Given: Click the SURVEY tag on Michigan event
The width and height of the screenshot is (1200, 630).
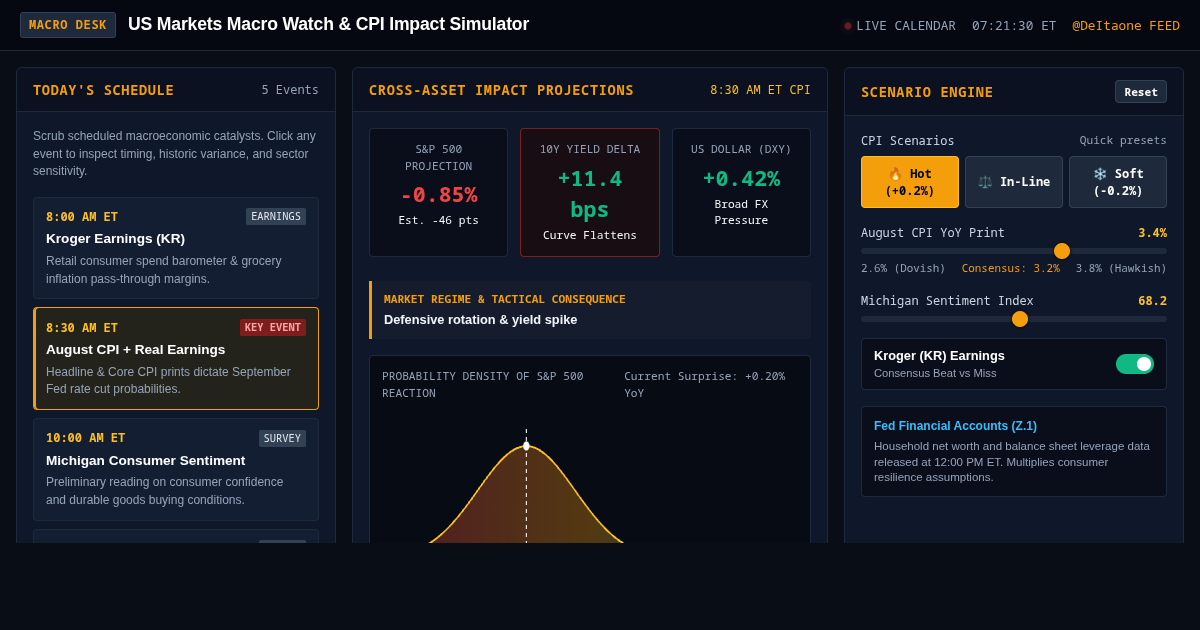Looking at the screenshot, I should [282, 438].
